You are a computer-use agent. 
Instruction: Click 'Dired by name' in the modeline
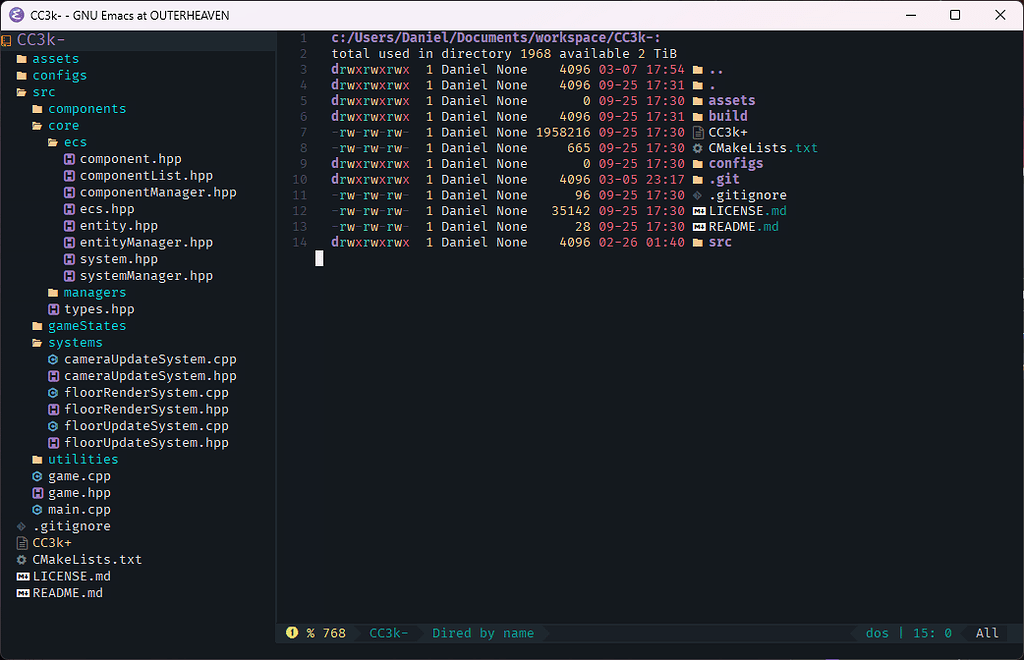[484, 632]
